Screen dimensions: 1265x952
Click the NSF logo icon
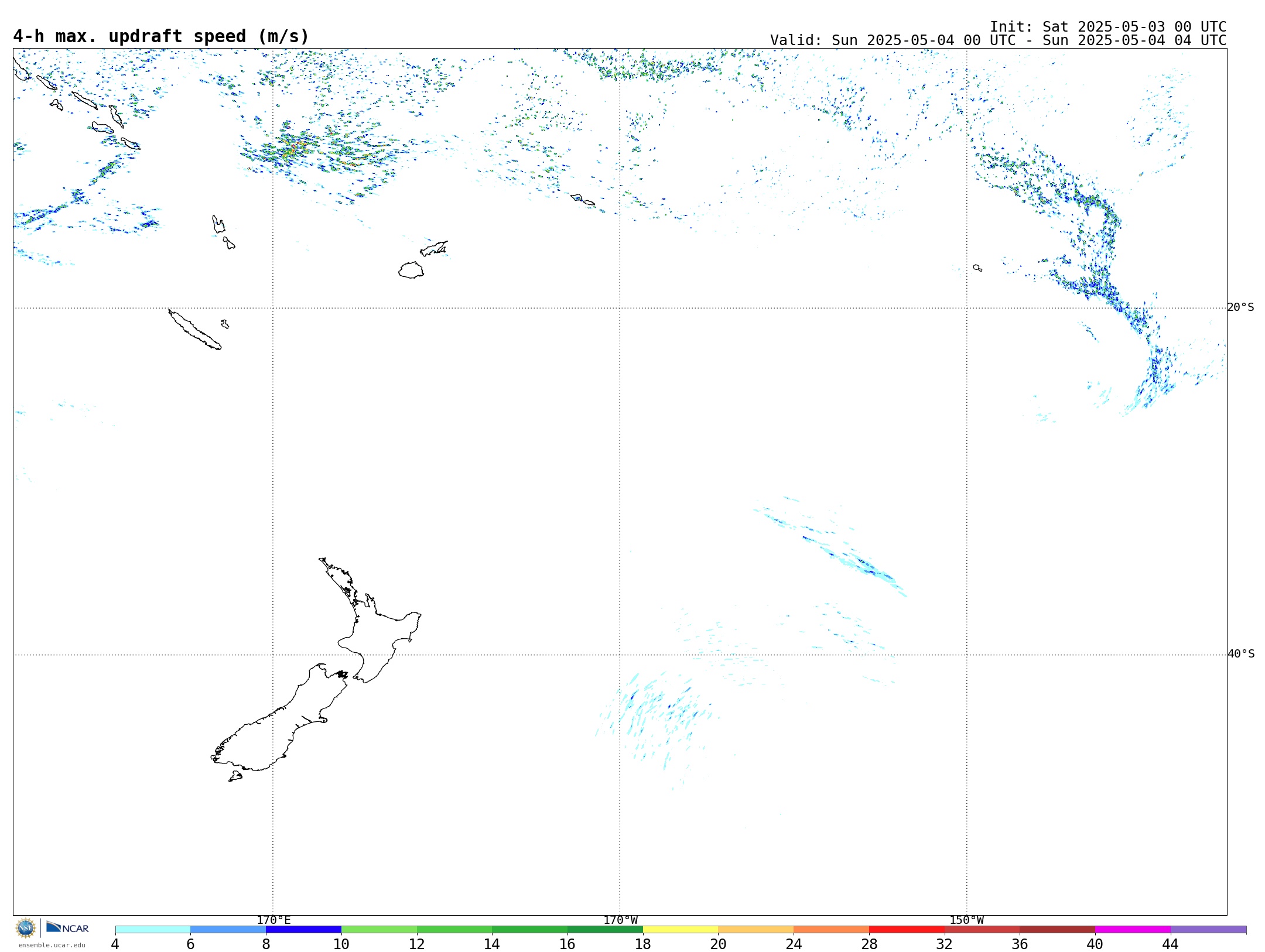click(x=26, y=928)
